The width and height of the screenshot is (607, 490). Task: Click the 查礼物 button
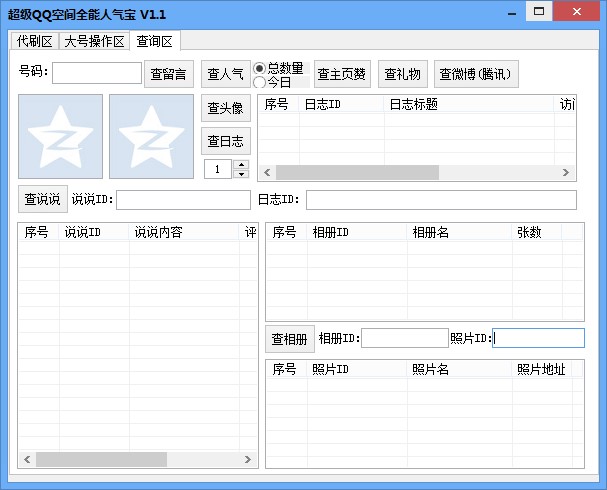point(403,74)
